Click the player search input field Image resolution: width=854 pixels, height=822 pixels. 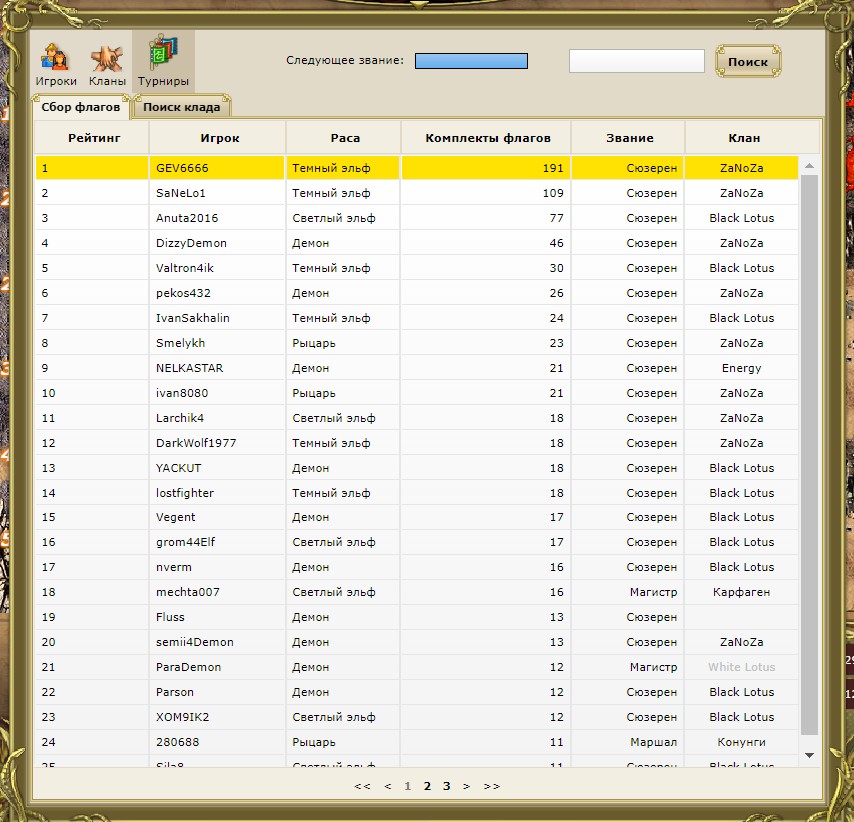(636, 62)
